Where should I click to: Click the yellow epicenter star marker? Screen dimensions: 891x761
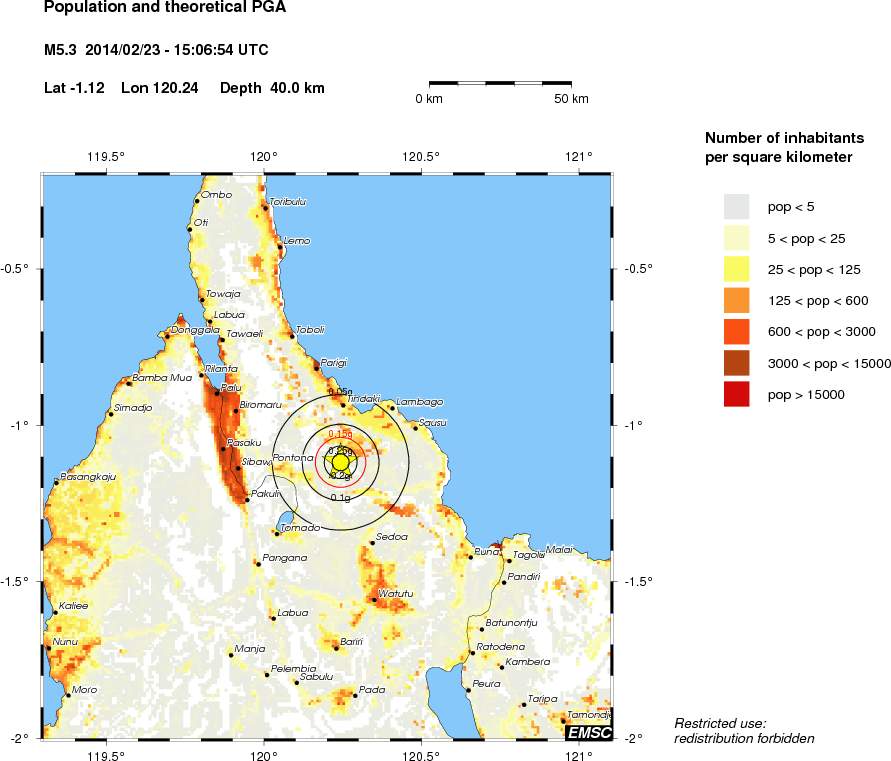[341, 462]
